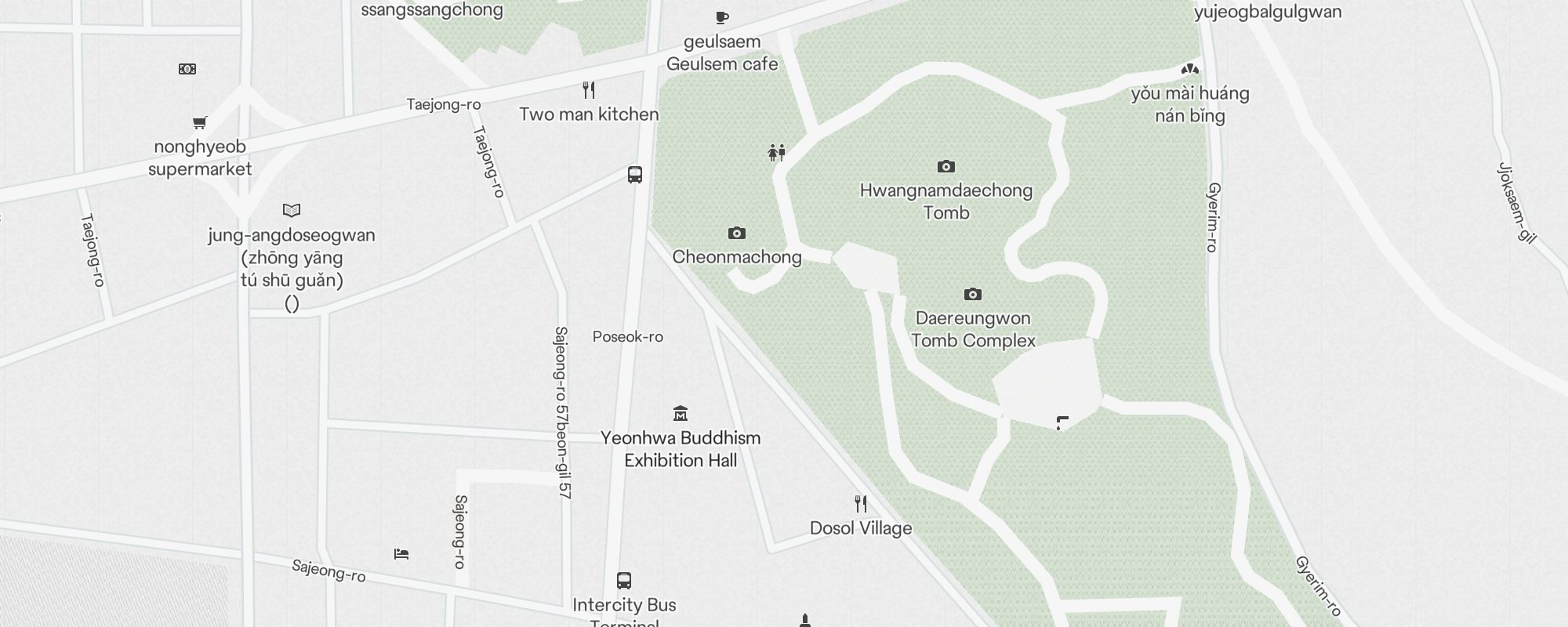The height and width of the screenshot is (627, 1568).
Task: Select the Two man kitchen restaurant icon
Action: 589,90
